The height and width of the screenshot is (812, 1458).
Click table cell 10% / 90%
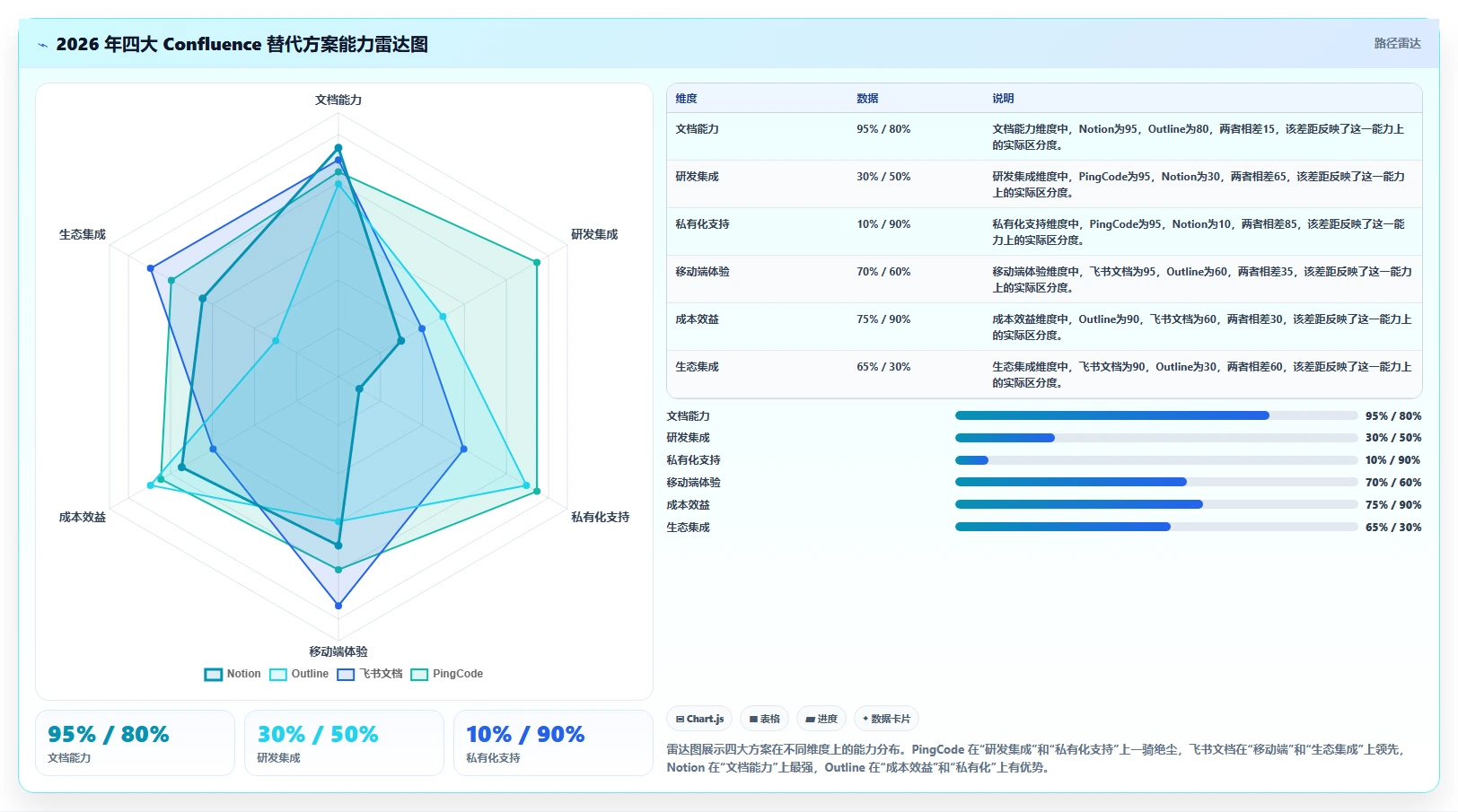coord(883,224)
